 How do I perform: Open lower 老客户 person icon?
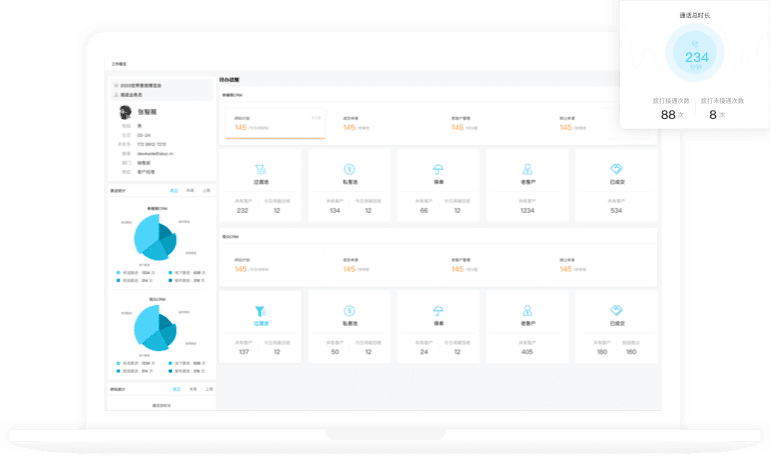(x=527, y=311)
